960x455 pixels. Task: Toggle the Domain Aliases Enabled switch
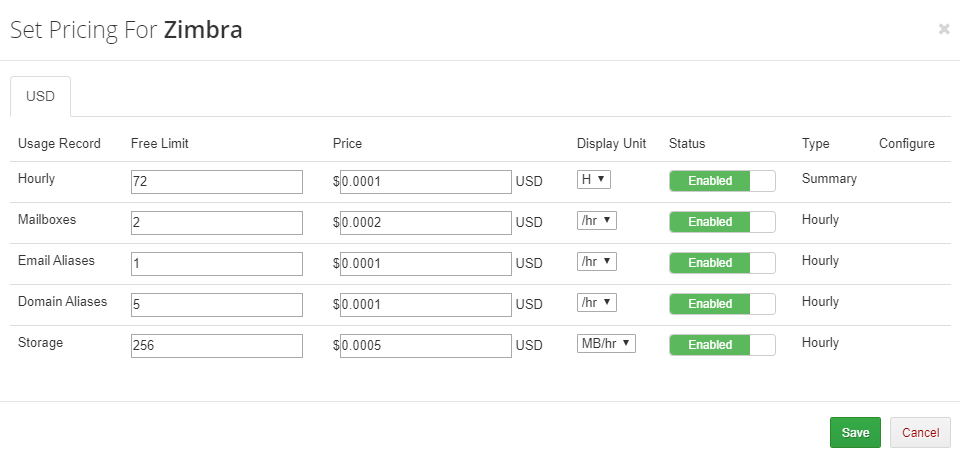click(x=722, y=304)
